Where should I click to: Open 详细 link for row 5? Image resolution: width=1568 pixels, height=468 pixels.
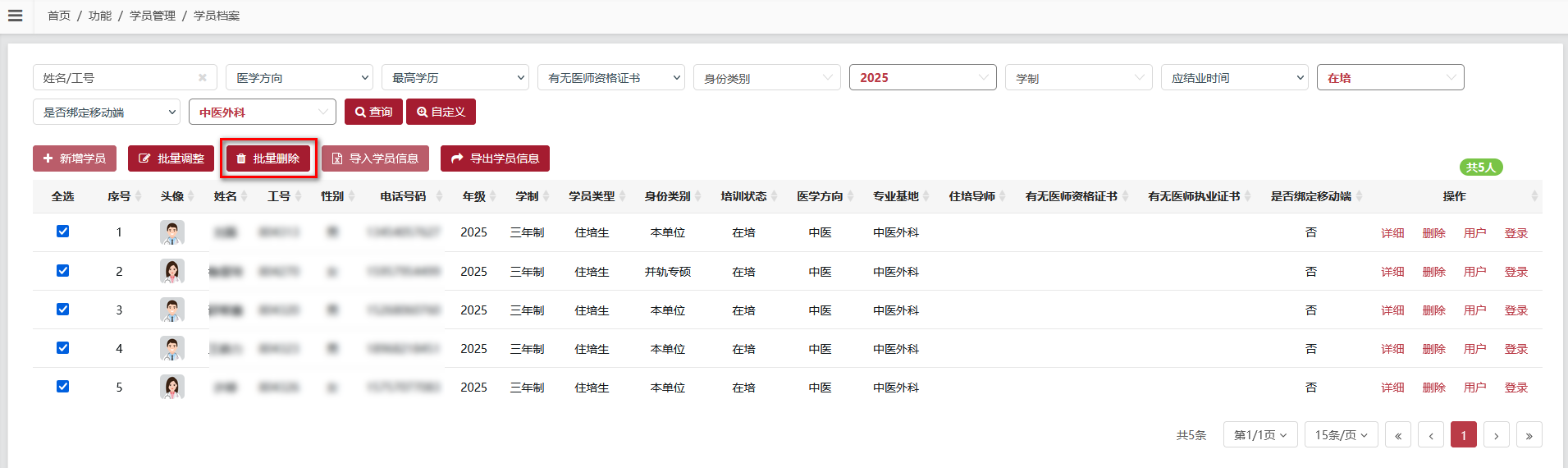(x=1392, y=388)
